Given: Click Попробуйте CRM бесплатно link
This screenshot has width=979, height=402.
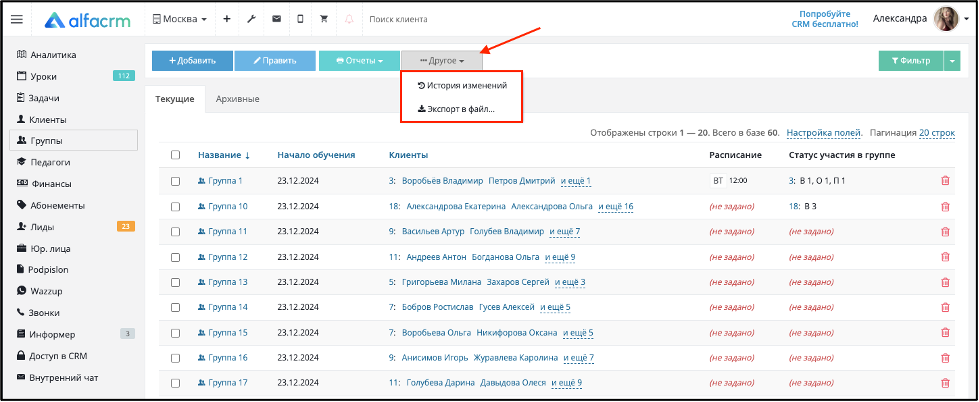Looking at the screenshot, I should click(825, 19).
